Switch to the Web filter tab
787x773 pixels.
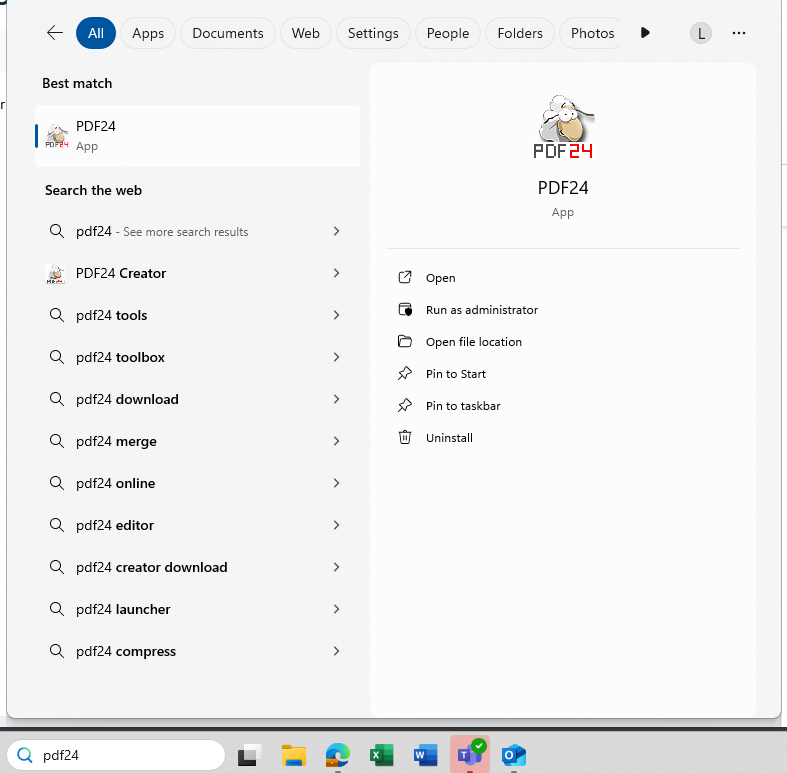306,33
